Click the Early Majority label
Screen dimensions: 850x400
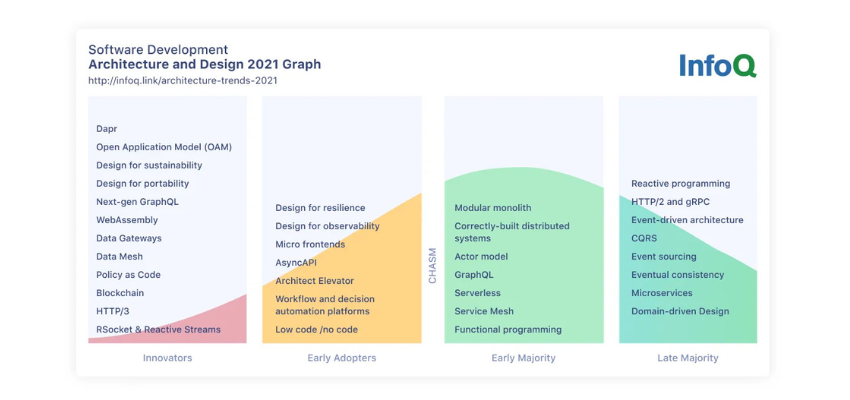523,358
